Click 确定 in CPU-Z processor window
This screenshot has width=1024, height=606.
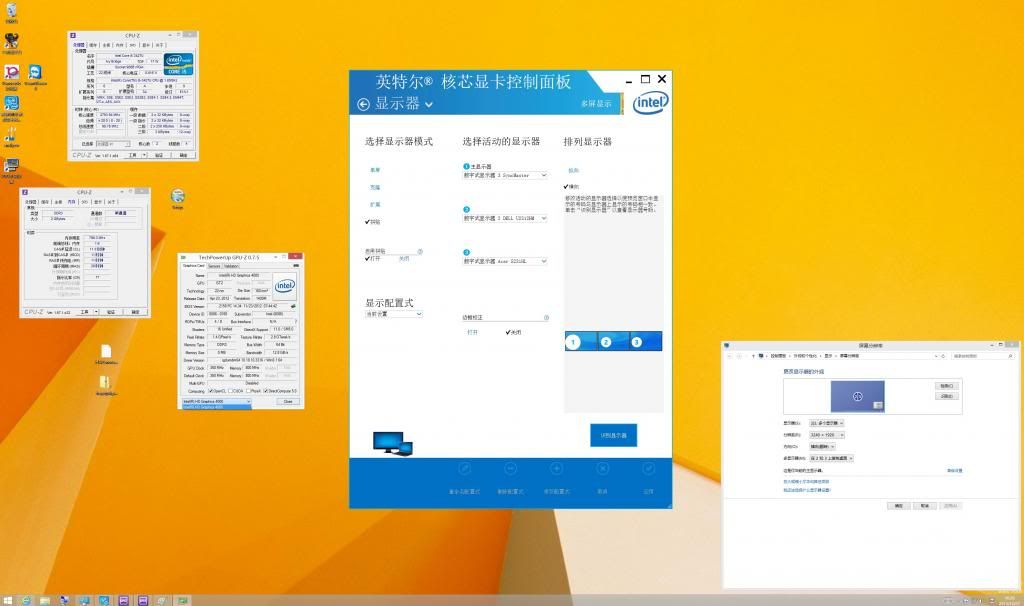pyautogui.click(x=184, y=155)
